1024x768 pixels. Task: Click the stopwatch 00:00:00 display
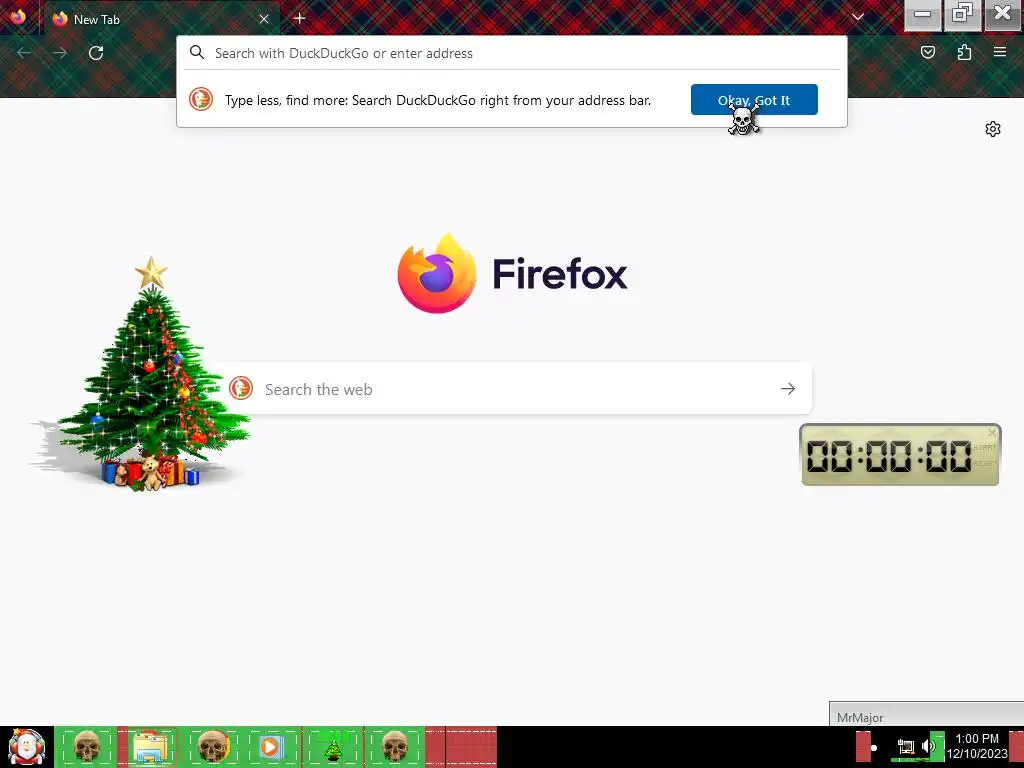click(x=889, y=456)
